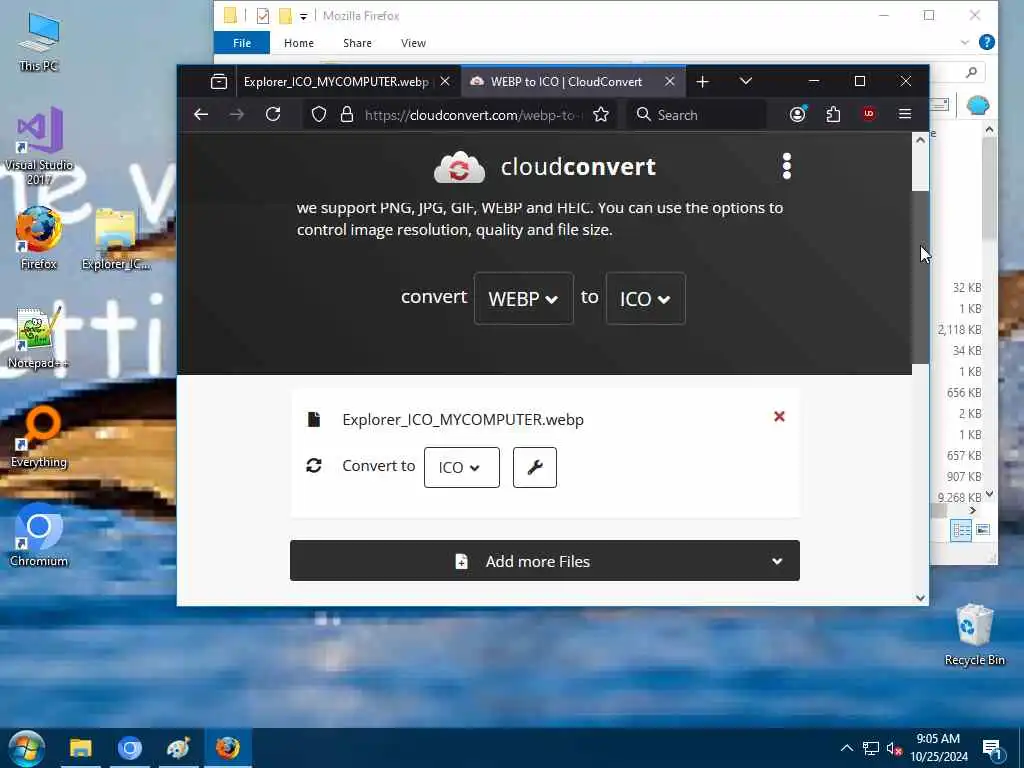Open View ribbon tab in File Explorer

413,43
